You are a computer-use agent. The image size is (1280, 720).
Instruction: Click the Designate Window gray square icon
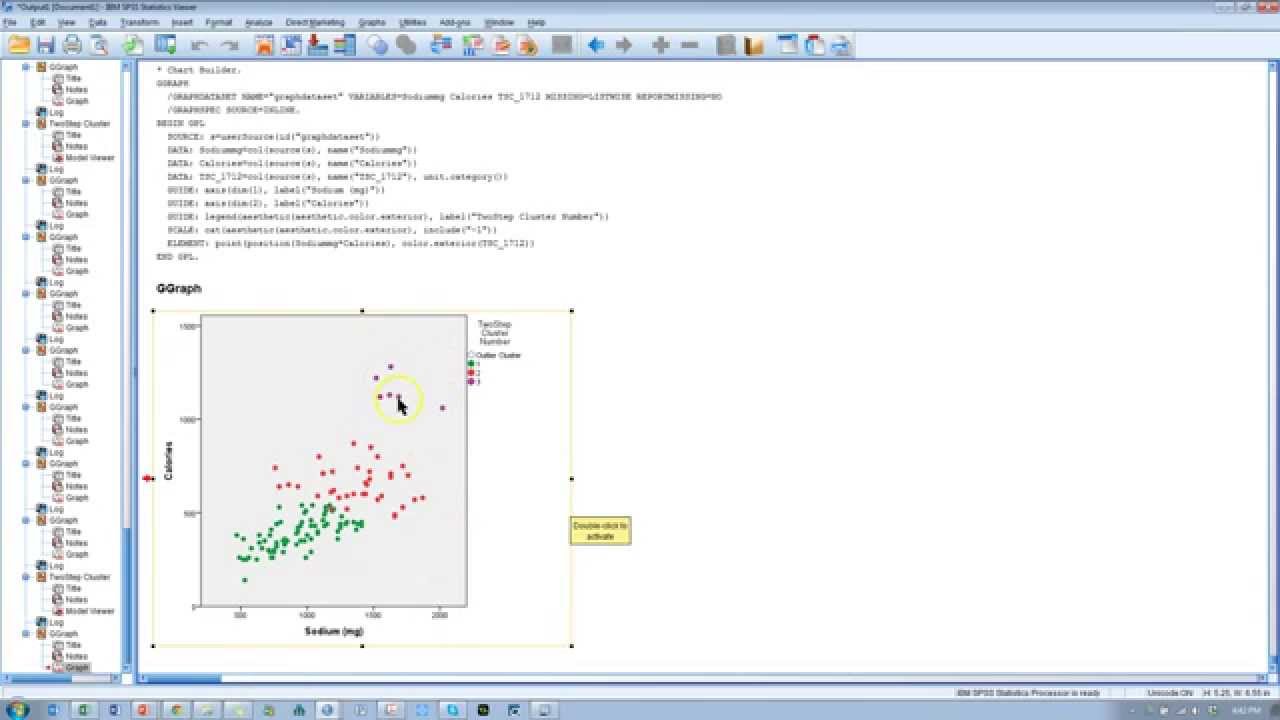pos(562,45)
